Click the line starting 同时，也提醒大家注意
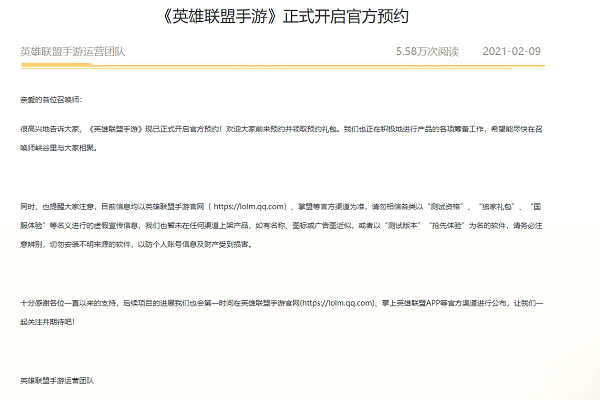This screenshot has height=400, width=600. point(280,207)
